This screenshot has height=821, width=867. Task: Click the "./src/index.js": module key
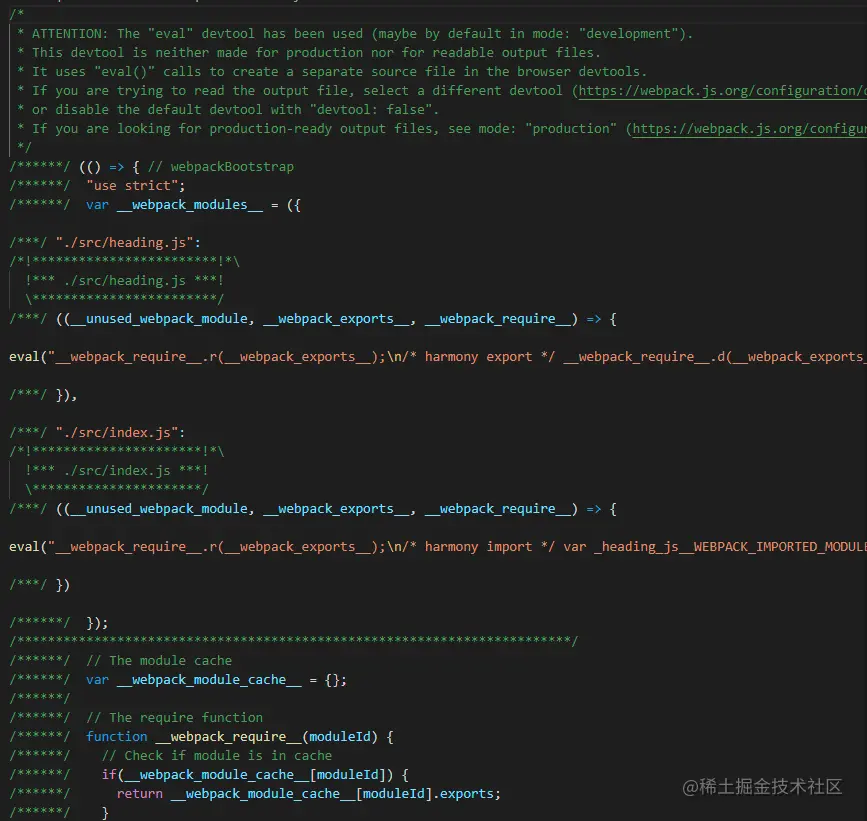pos(120,432)
